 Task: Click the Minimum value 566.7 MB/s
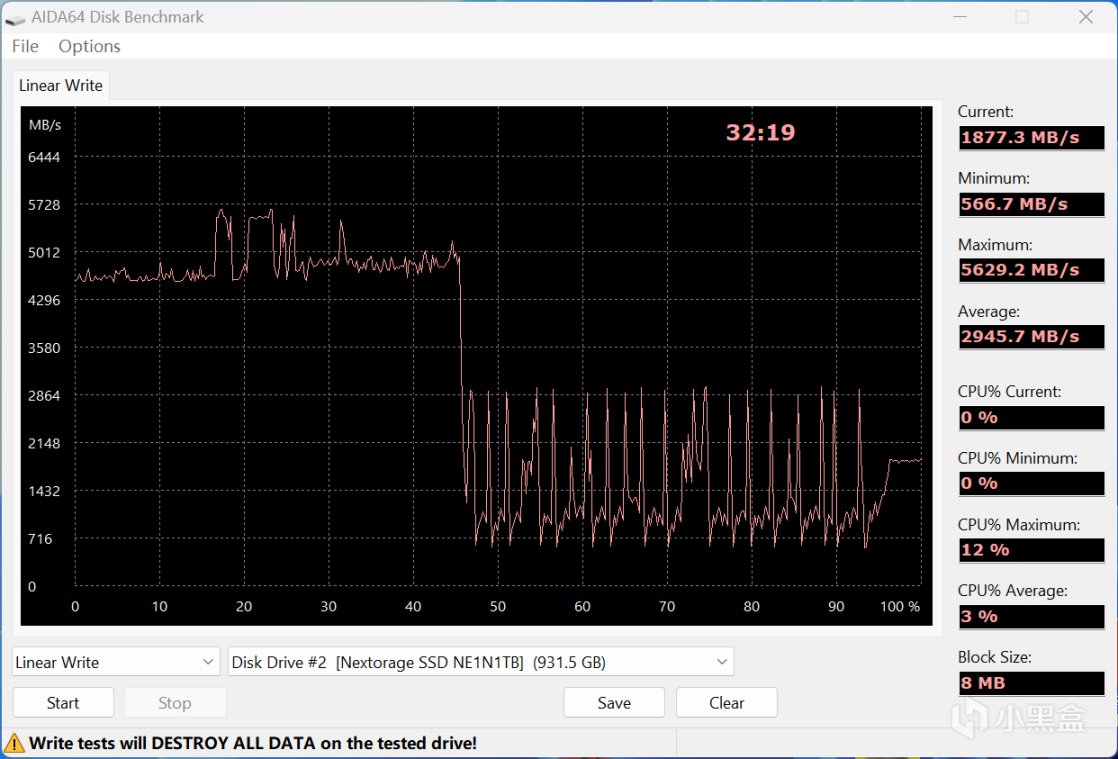[x=1032, y=205]
